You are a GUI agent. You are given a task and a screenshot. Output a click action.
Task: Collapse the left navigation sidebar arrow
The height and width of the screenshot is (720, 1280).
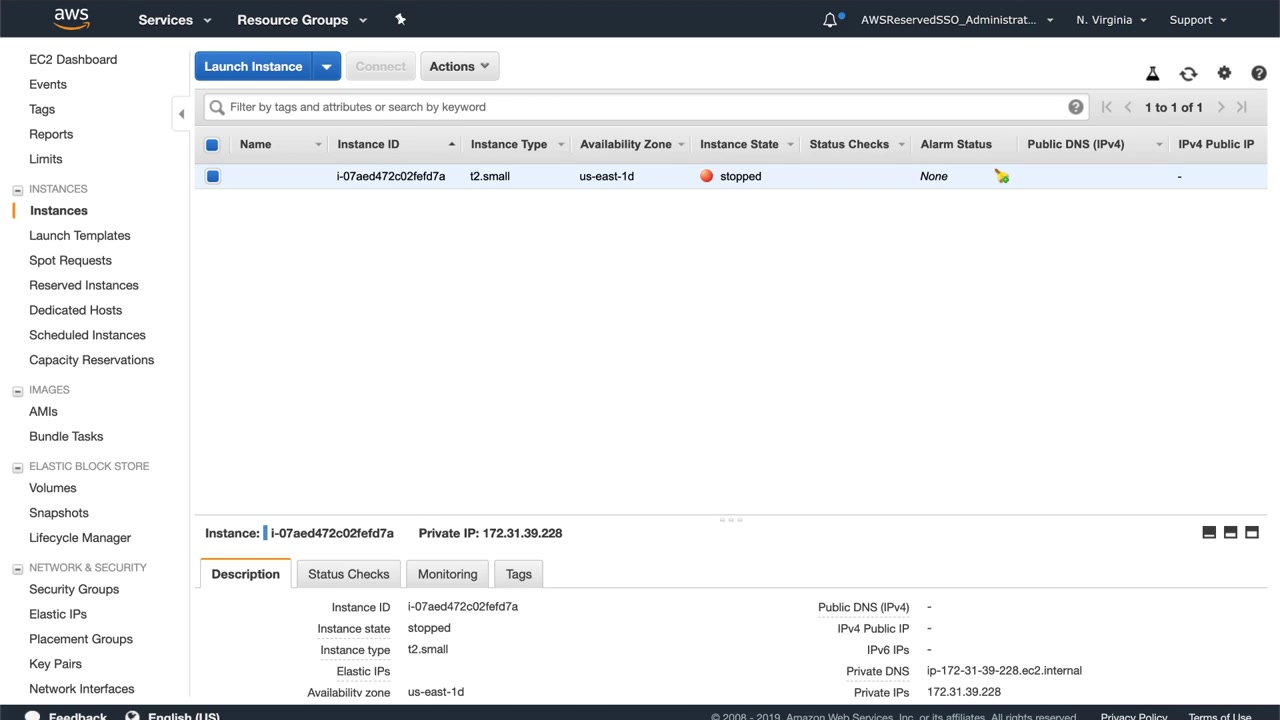(x=181, y=114)
